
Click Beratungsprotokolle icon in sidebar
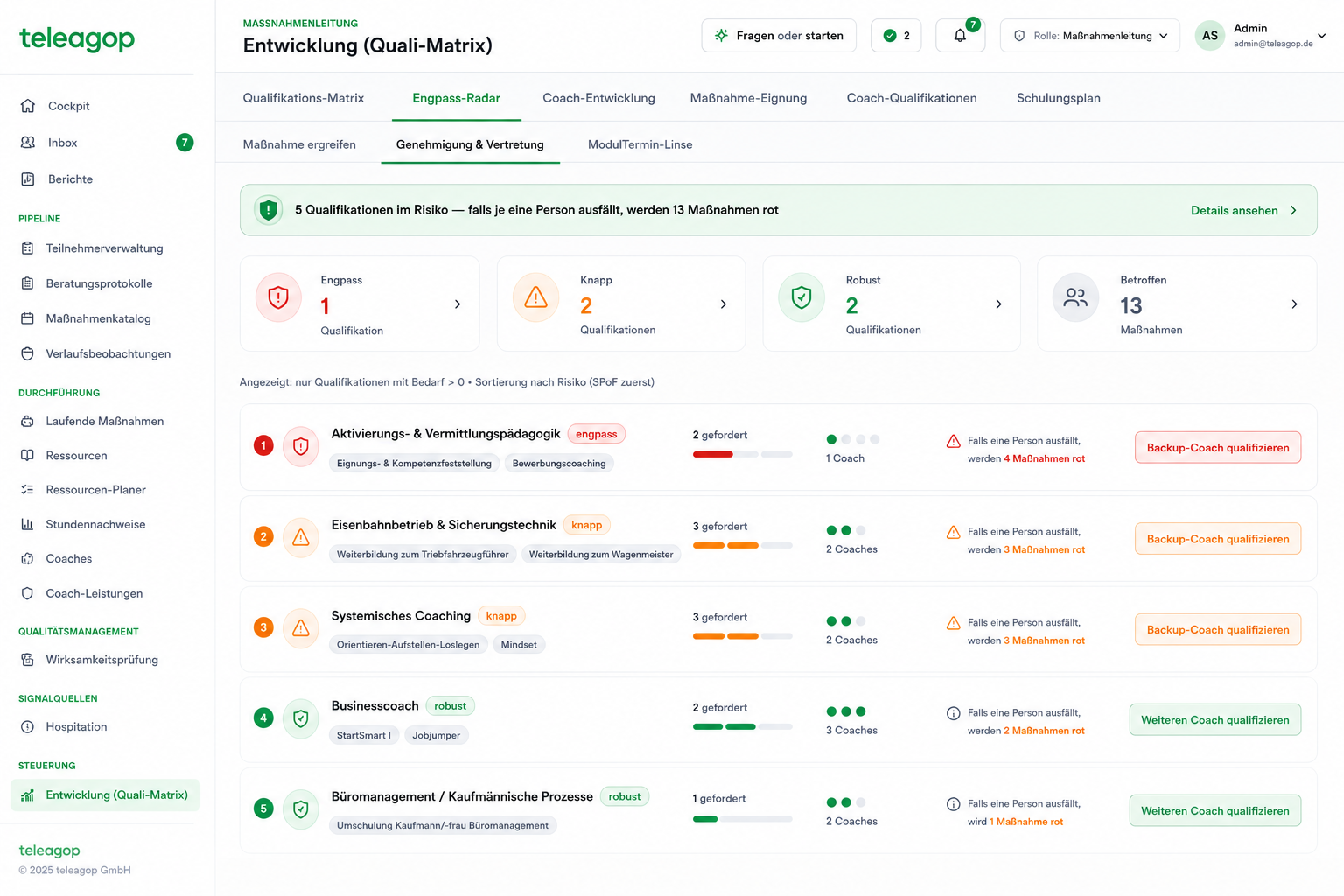(28, 283)
